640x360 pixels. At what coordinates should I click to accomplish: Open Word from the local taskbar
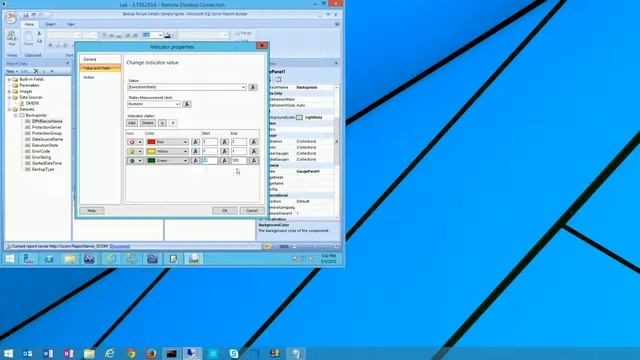point(48,353)
